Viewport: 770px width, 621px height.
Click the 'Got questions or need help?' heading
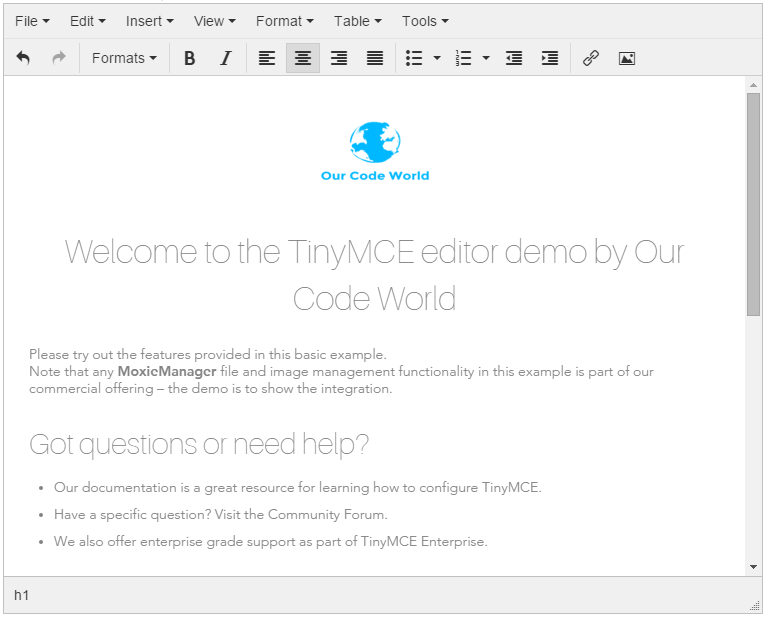pos(198,445)
